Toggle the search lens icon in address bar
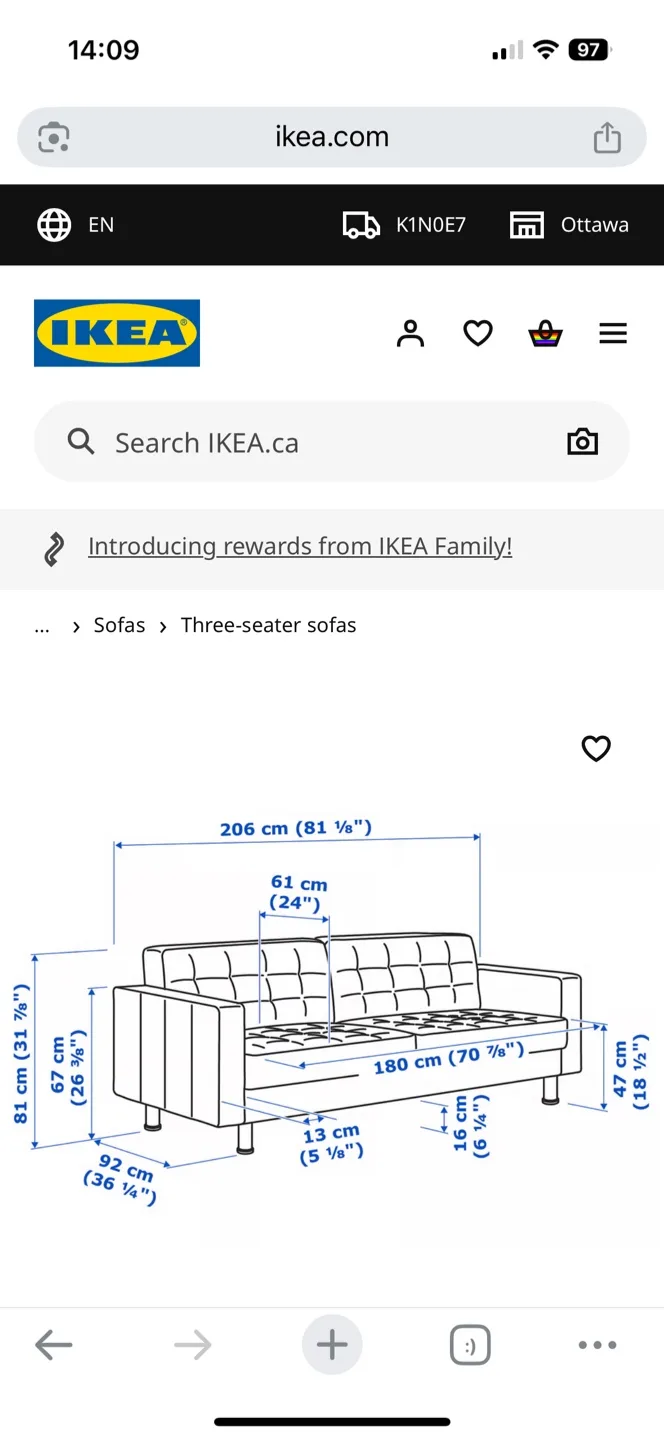This screenshot has height=1440, width=664. 52,137
